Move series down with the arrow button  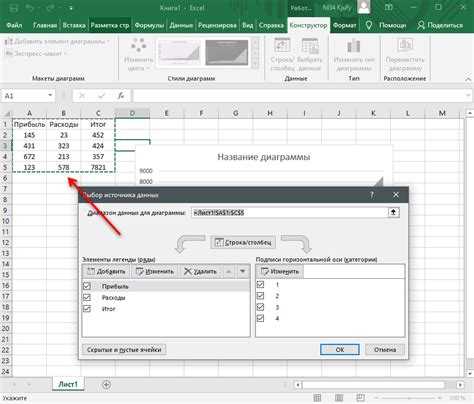click(x=243, y=272)
